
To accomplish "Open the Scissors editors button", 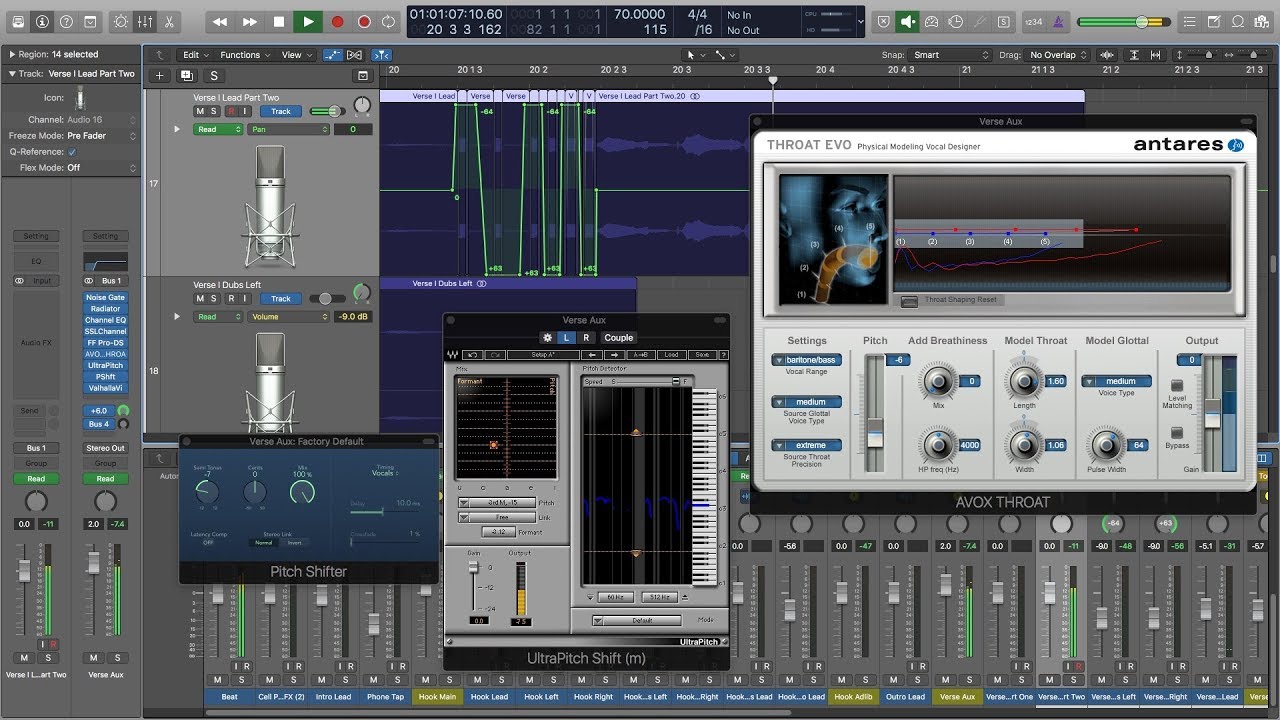I will pos(169,21).
